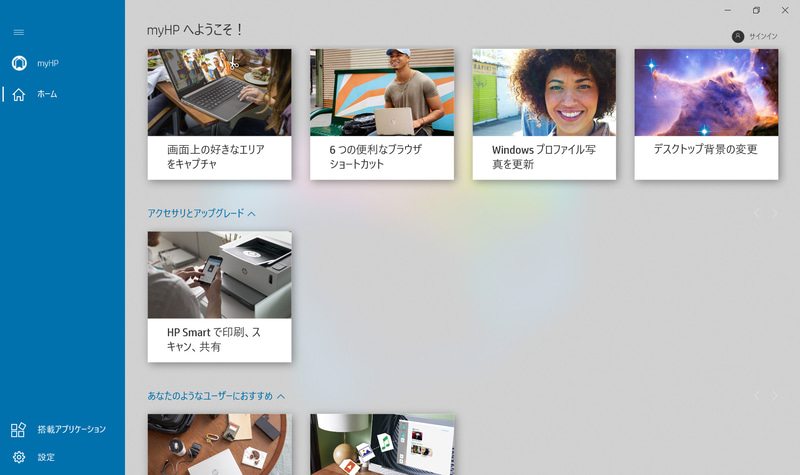Click the myHP logo icon
The height and width of the screenshot is (475, 800).
pos(19,63)
